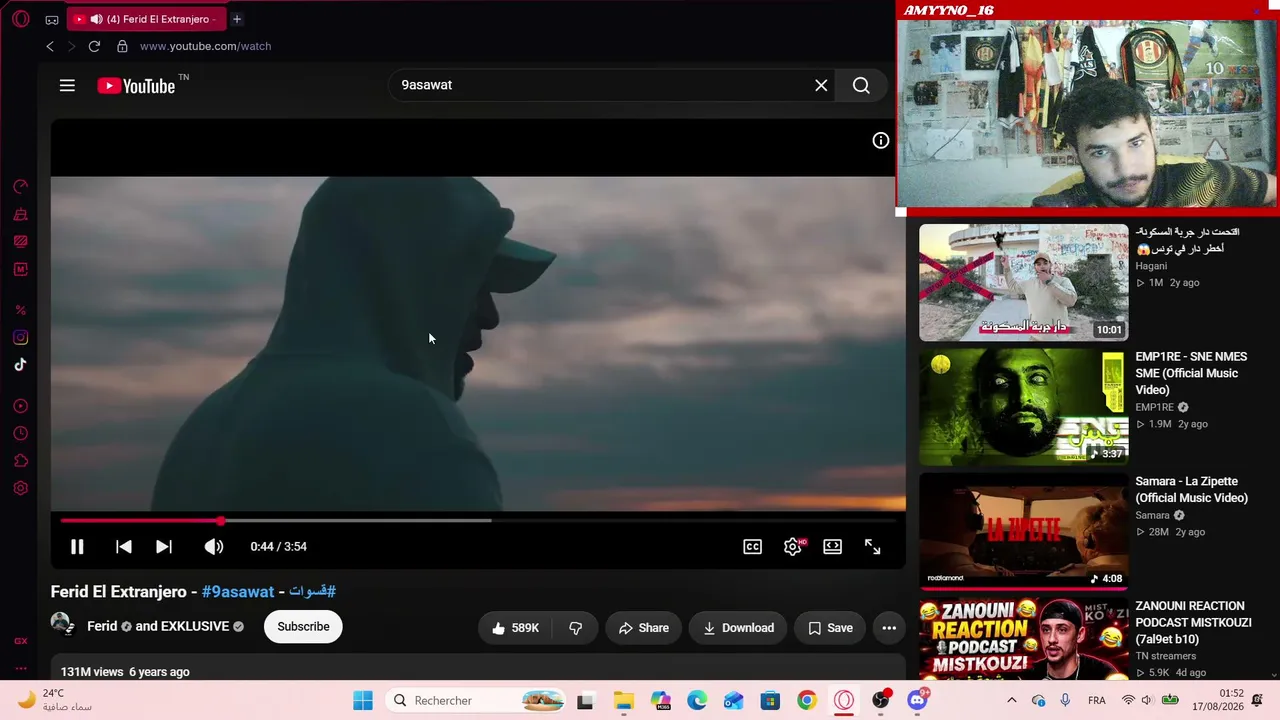1280x720 pixels.
Task: Like the video with 589K likes
Action: [515, 628]
